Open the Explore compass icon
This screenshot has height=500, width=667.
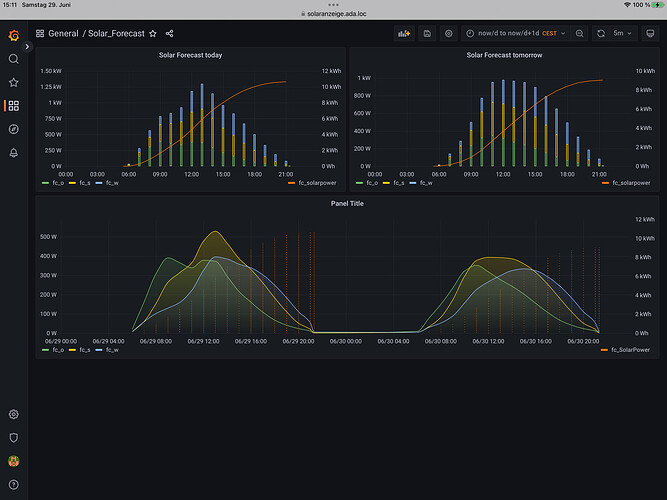pos(14,129)
